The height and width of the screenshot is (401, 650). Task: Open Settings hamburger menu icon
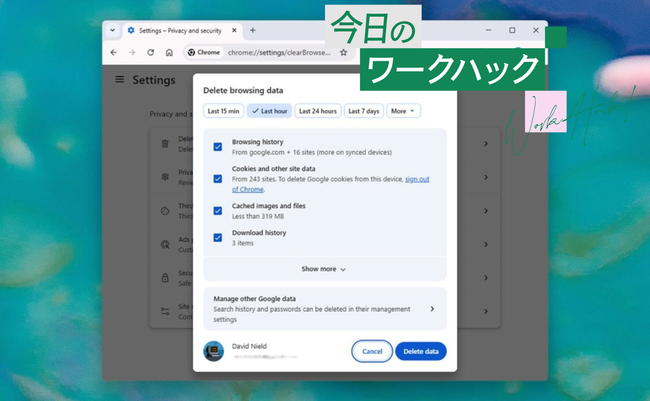120,79
